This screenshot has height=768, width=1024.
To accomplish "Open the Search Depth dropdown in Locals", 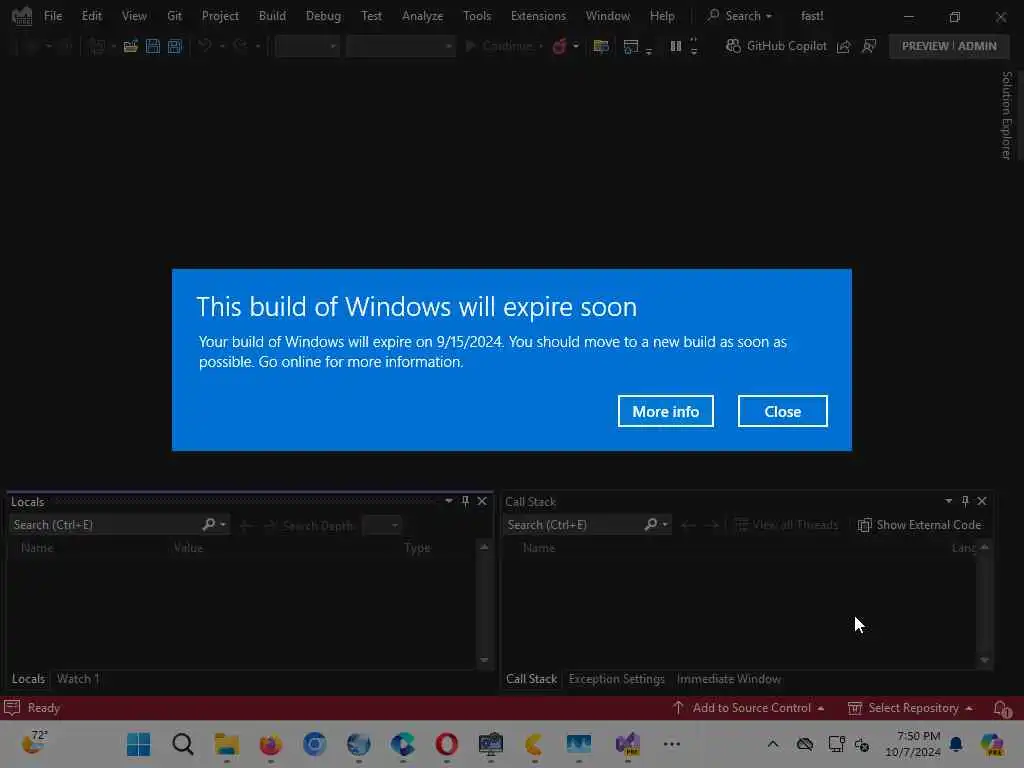I will (x=381, y=525).
